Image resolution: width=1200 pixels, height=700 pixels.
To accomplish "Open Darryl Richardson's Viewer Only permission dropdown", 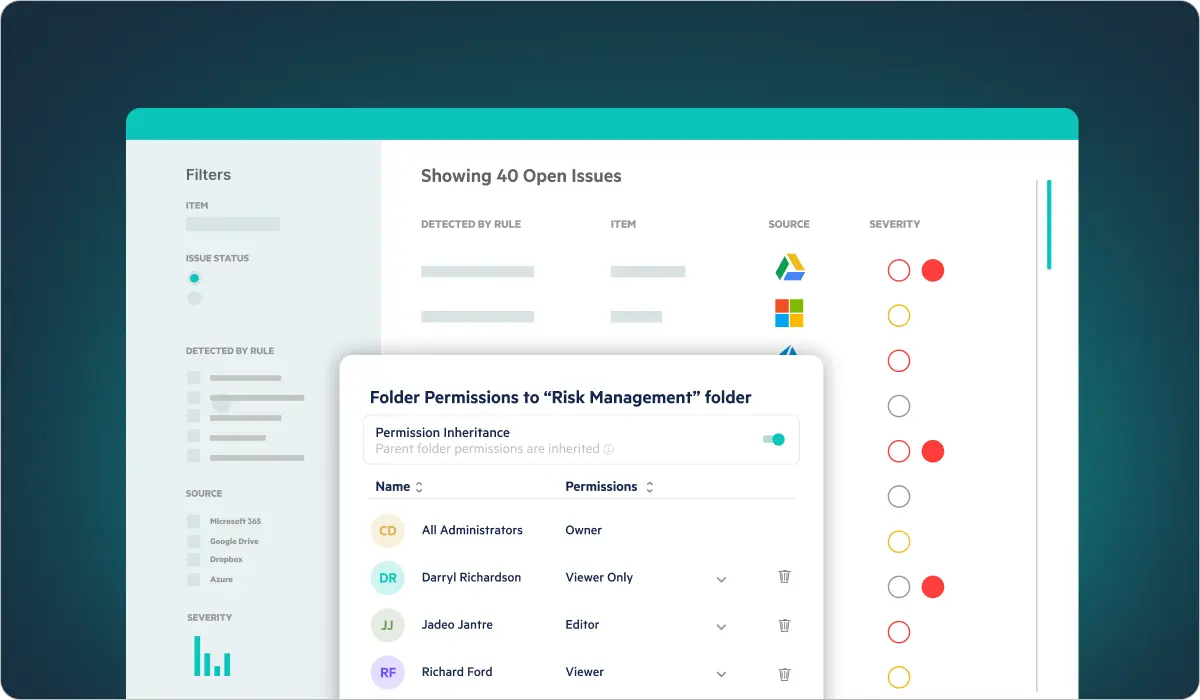I will 721,577.
